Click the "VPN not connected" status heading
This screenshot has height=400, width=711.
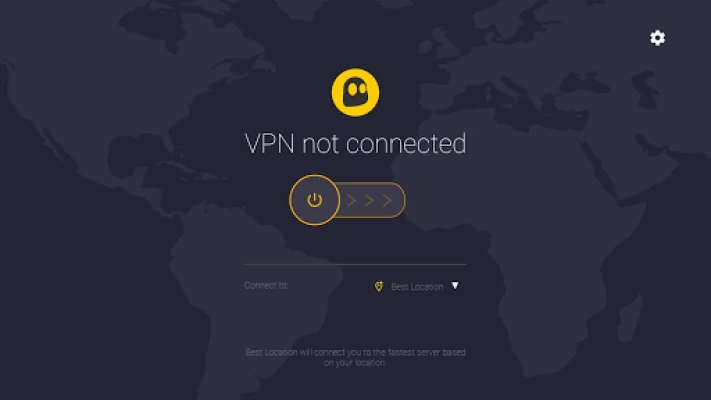click(x=356, y=143)
